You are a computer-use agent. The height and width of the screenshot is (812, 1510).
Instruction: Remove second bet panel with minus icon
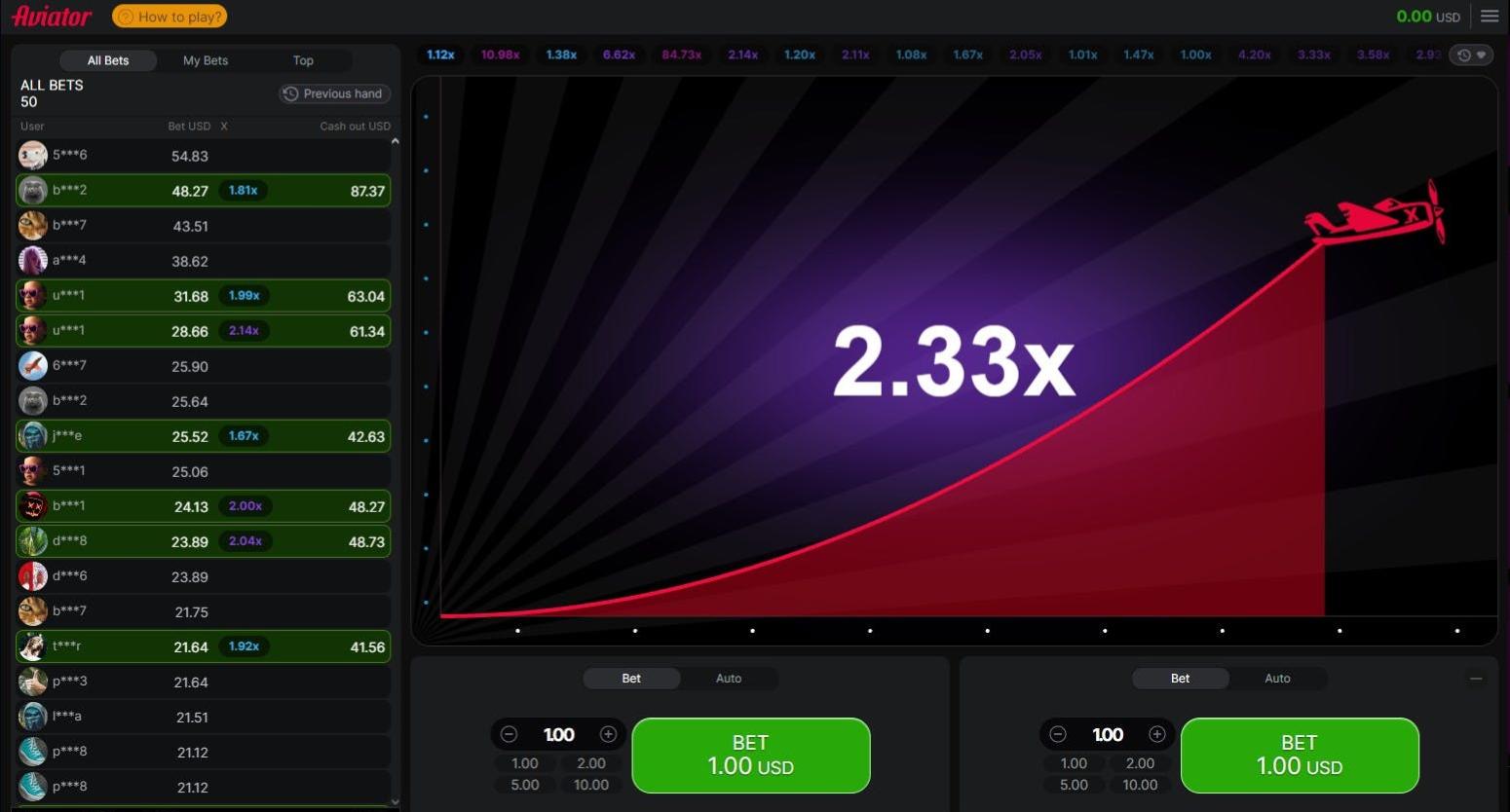pyautogui.click(x=1476, y=679)
